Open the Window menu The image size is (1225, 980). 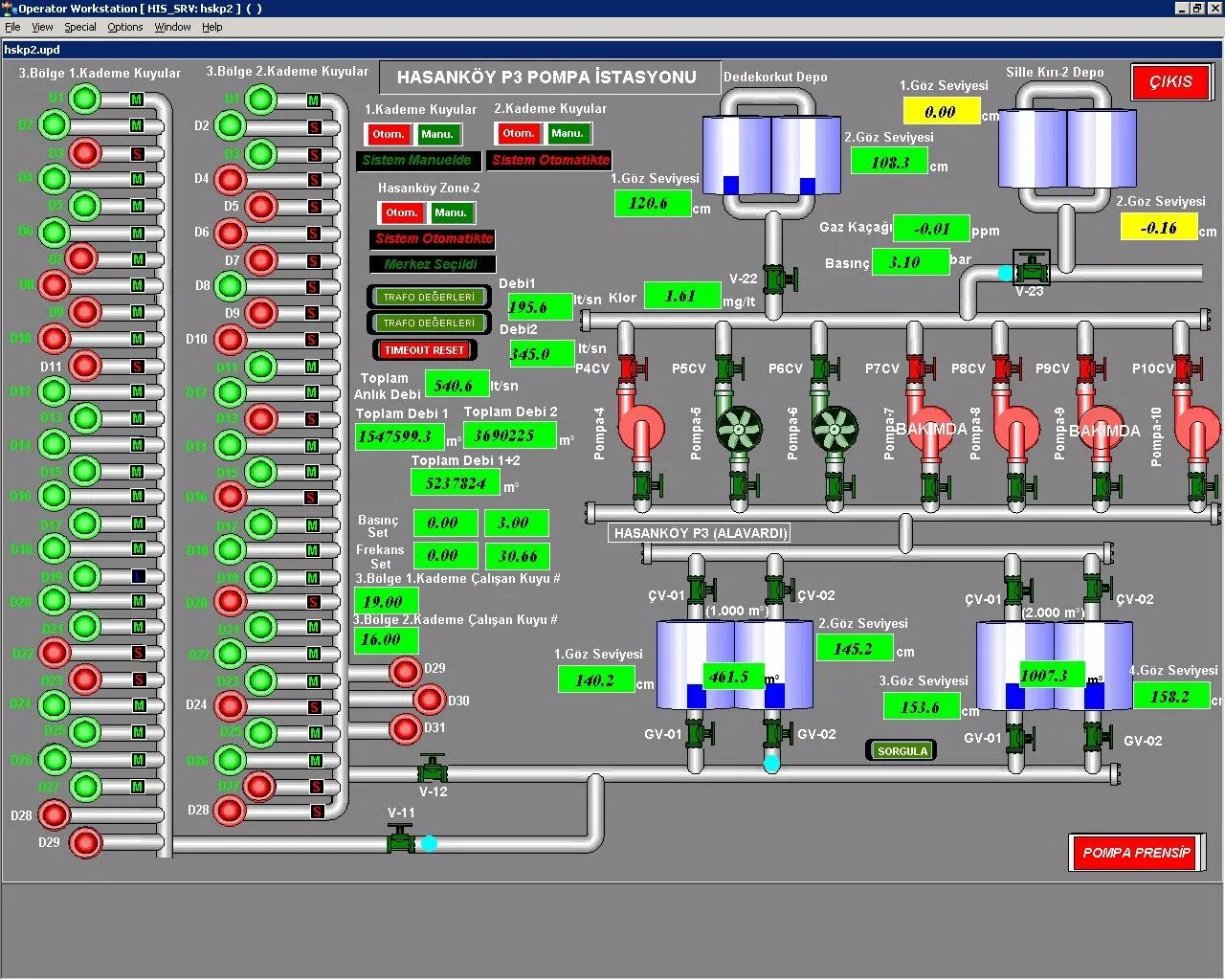173,27
